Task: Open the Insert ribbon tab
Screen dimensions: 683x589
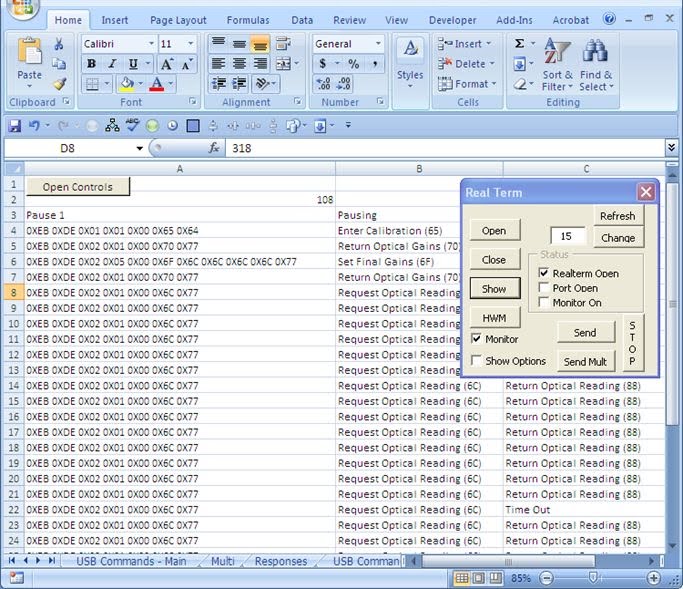Action: click(115, 20)
